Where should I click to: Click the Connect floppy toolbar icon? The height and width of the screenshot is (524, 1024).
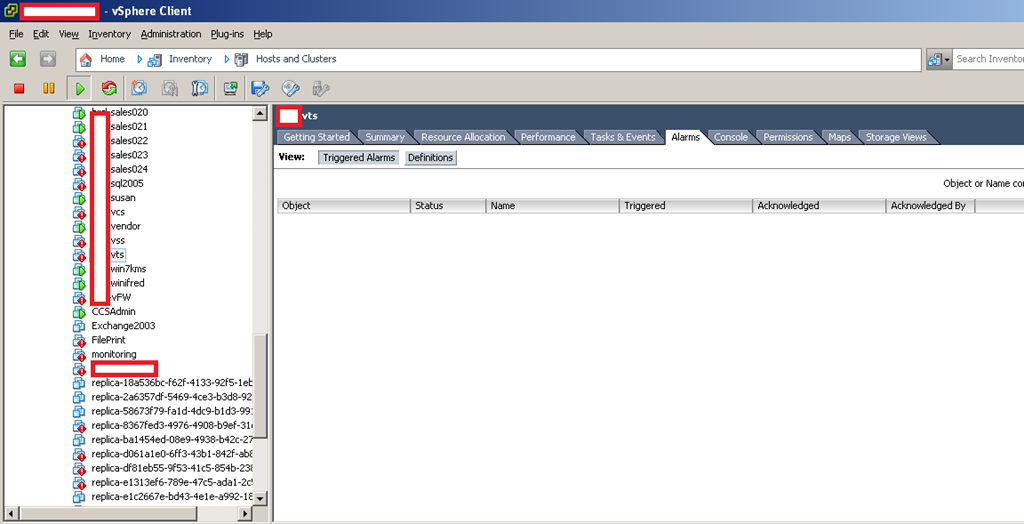pos(261,88)
